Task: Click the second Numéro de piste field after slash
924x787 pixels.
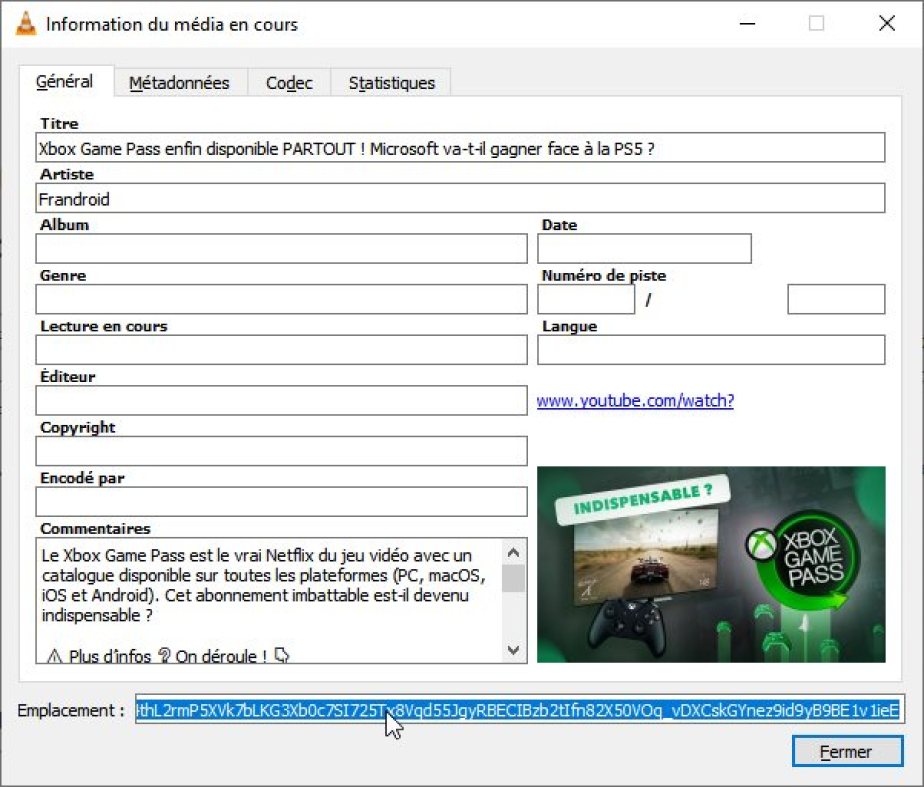Action: click(836, 299)
